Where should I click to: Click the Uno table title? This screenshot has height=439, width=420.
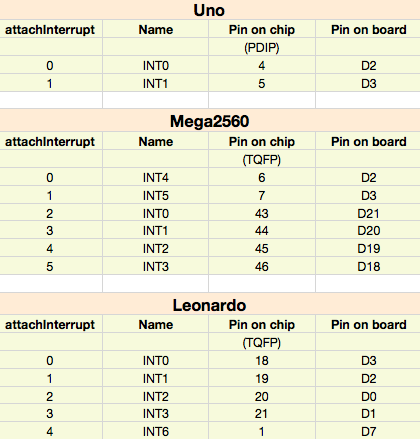click(x=209, y=10)
